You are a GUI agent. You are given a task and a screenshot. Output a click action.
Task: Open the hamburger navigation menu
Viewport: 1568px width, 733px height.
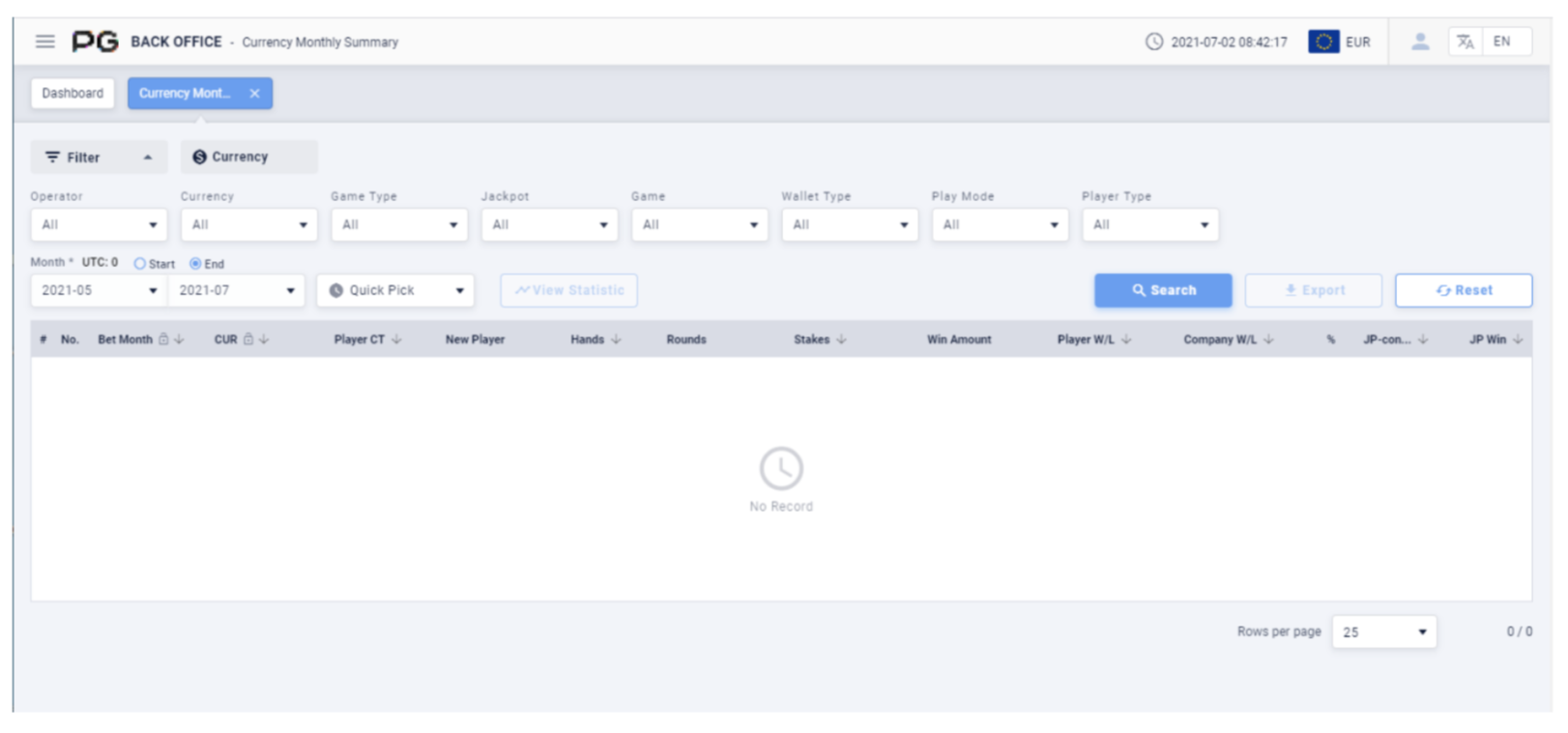click(x=44, y=42)
